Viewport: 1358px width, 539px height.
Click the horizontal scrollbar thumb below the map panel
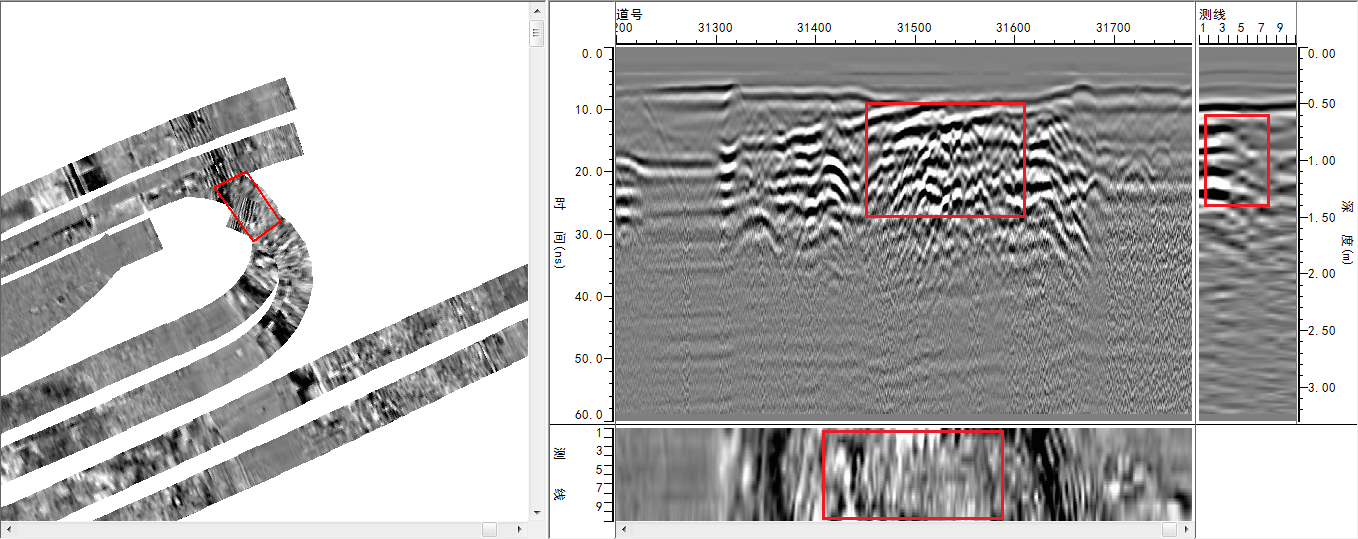(x=489, y=528)
